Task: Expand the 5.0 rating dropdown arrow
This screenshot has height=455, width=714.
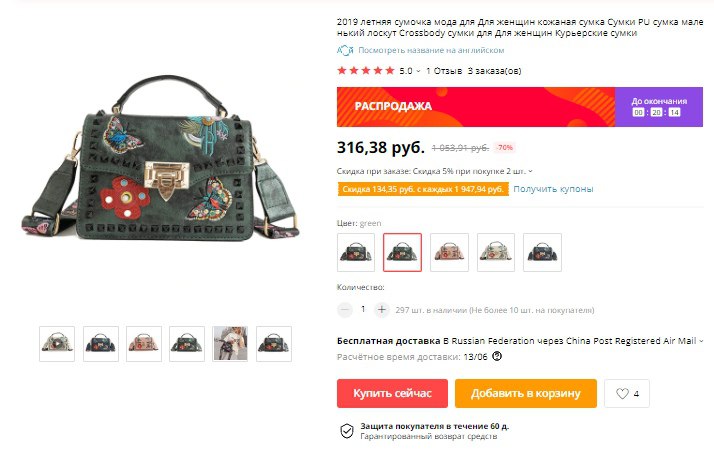Action: (x=418, y=71)
